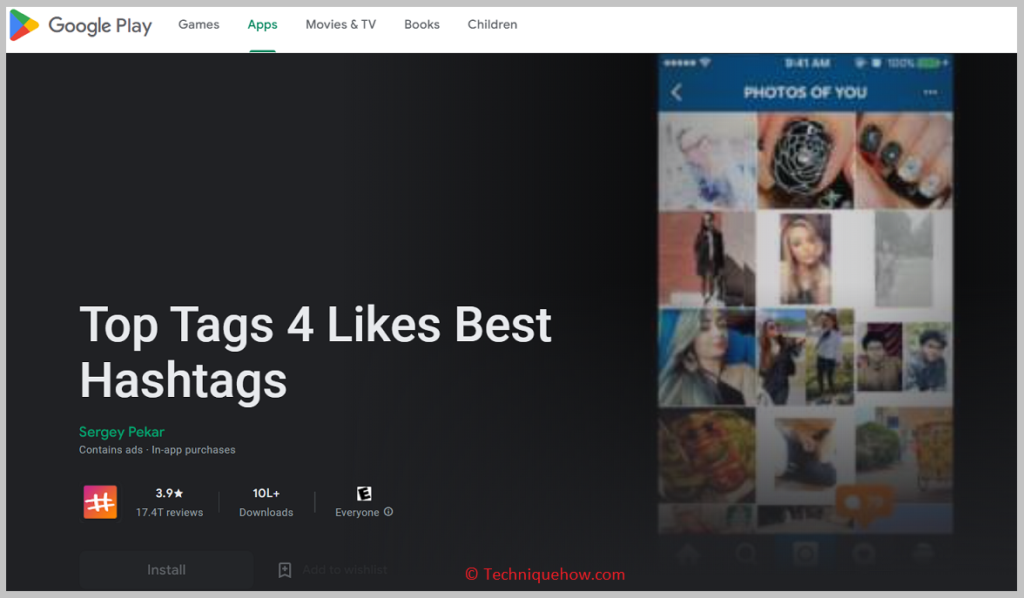The width and height of the screenshot is (1024, 598).
Task: Click the back arrow in the app preview
Action: point(677,93)
